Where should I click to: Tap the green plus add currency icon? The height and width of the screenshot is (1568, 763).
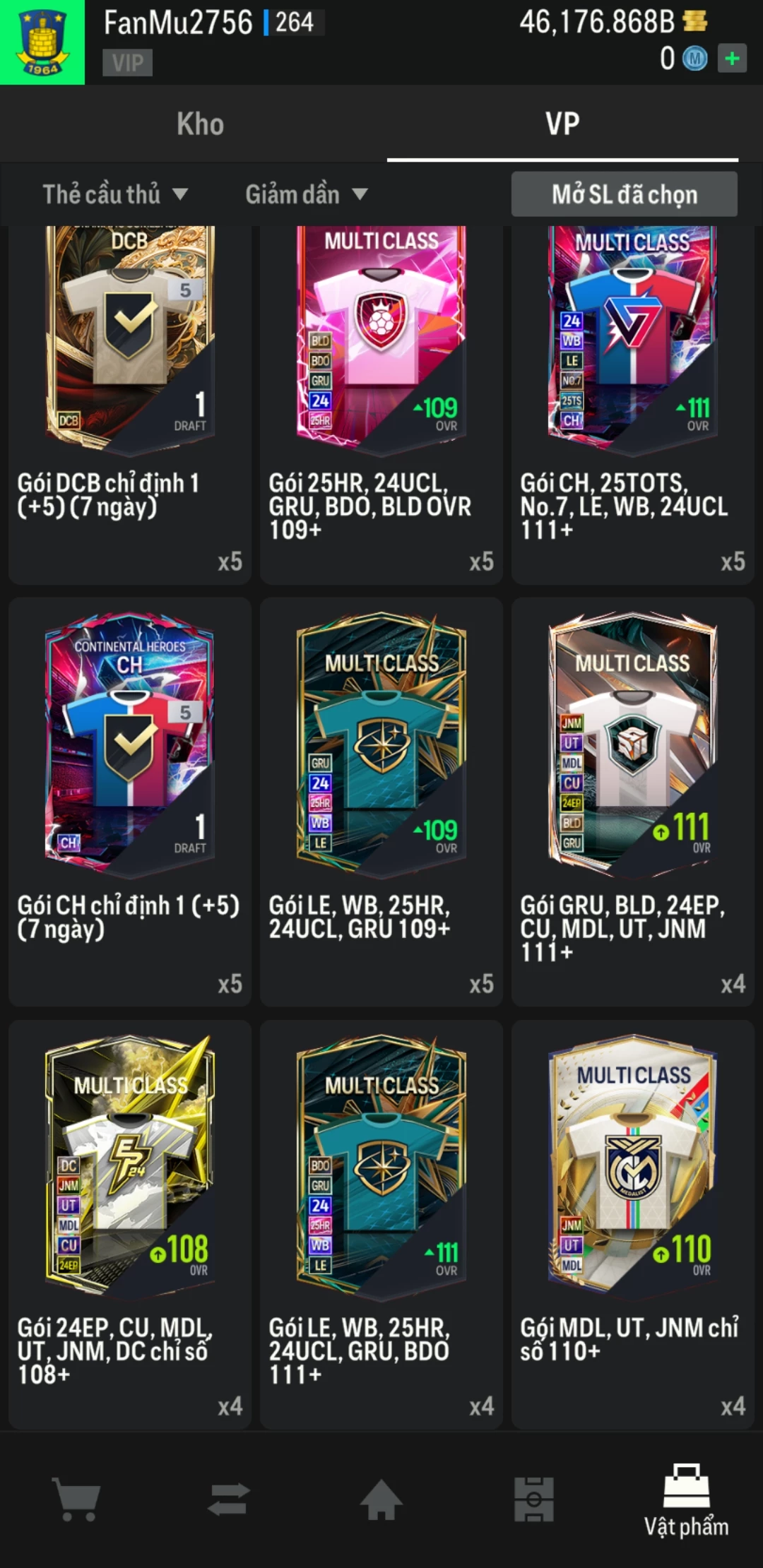point(733,59)
